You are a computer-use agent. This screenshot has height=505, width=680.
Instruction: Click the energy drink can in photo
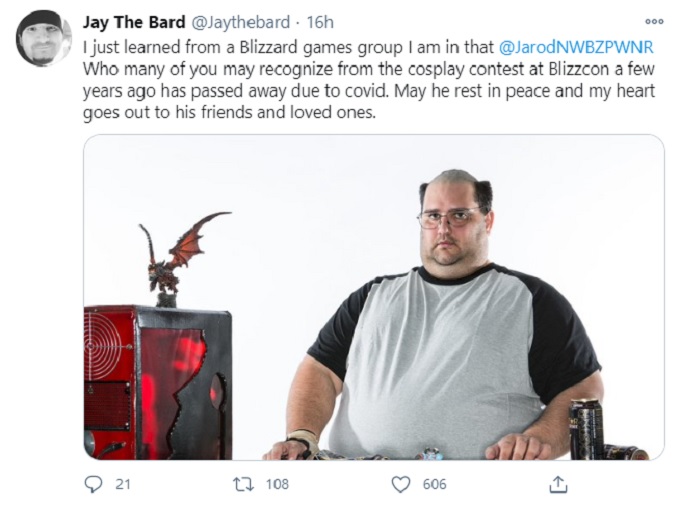[586, 430]
